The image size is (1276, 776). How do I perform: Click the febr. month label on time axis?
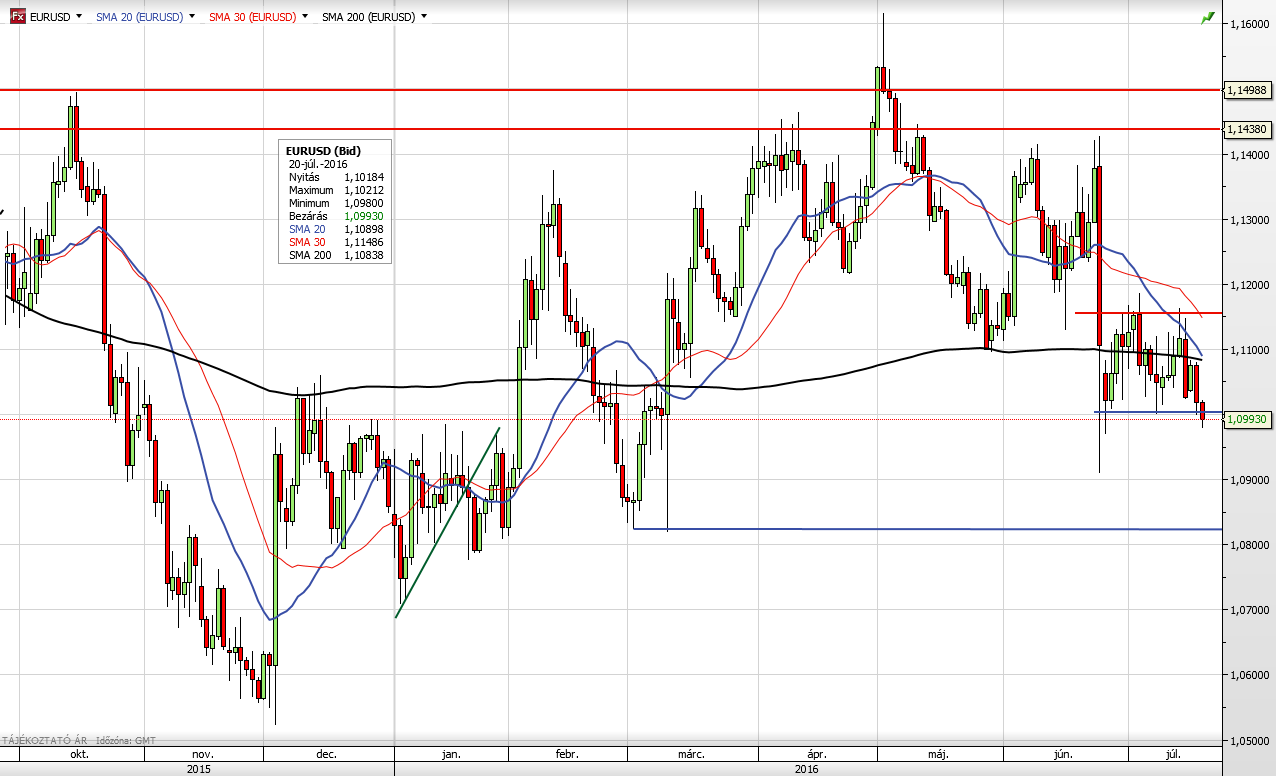568,755
